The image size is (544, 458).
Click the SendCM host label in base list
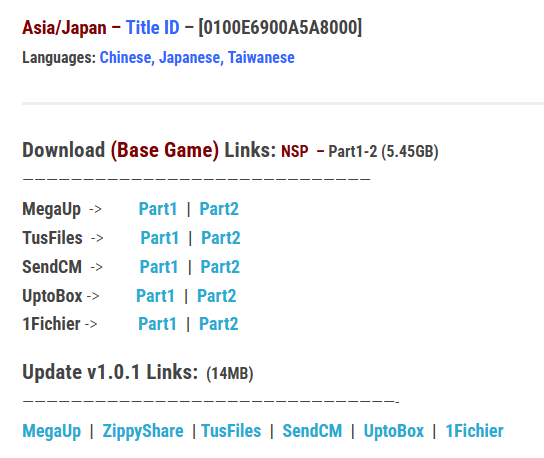[x=52, y=267]
